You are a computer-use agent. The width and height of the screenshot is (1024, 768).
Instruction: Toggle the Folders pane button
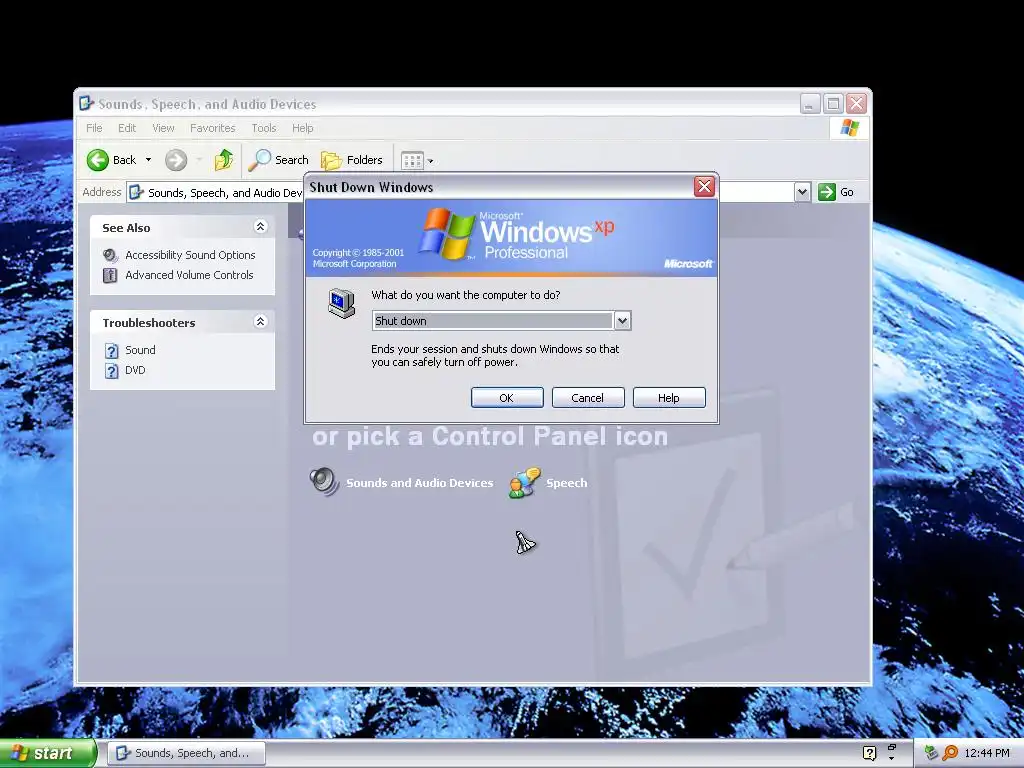(x=351, y=160)
